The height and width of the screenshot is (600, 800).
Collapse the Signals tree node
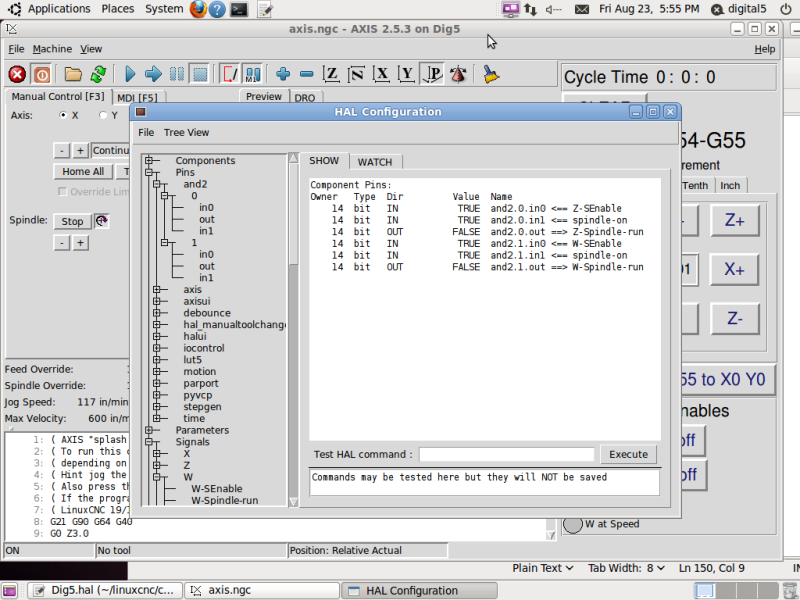coord(149,442)
